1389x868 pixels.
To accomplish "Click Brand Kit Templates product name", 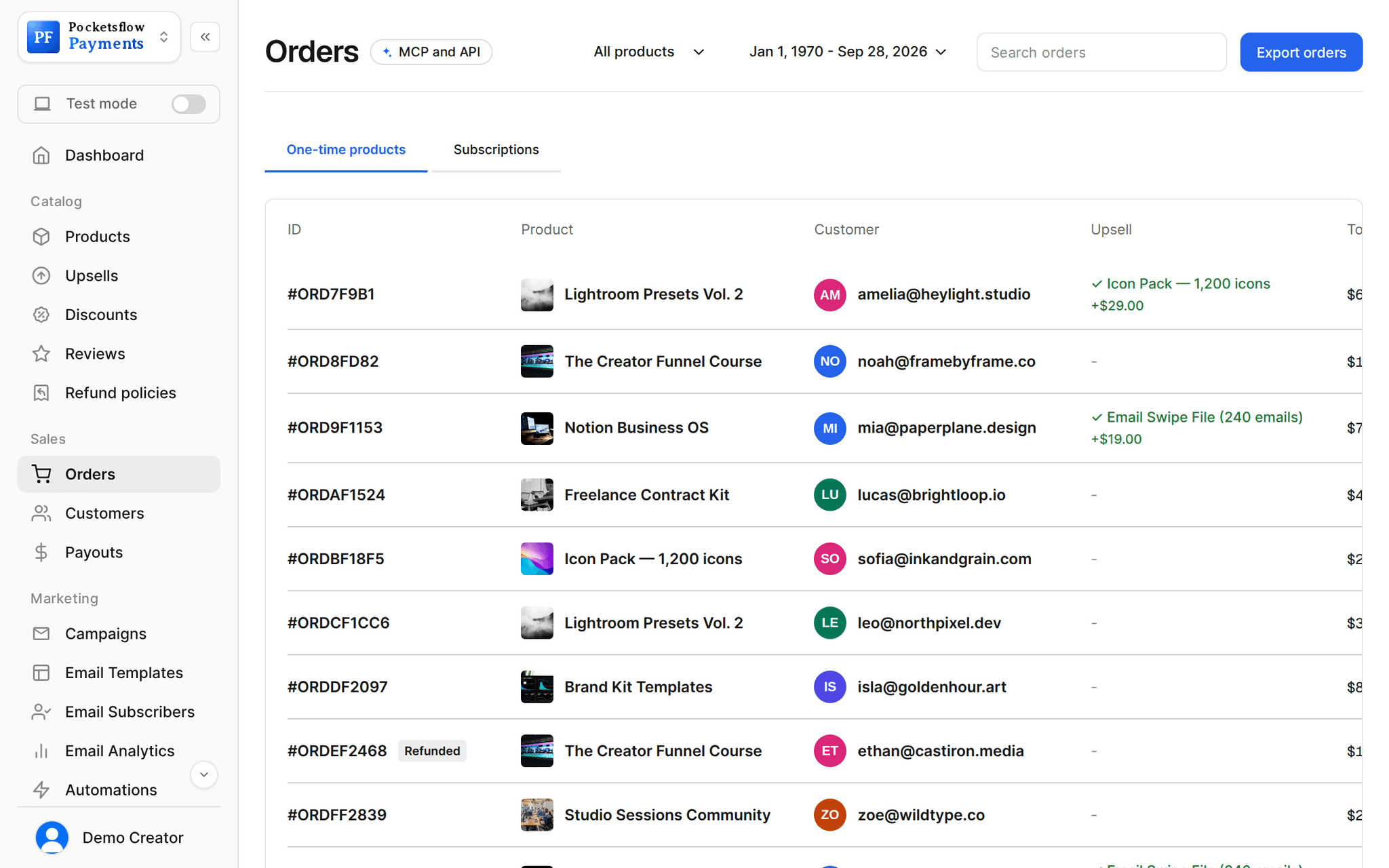I will (638, 687).
